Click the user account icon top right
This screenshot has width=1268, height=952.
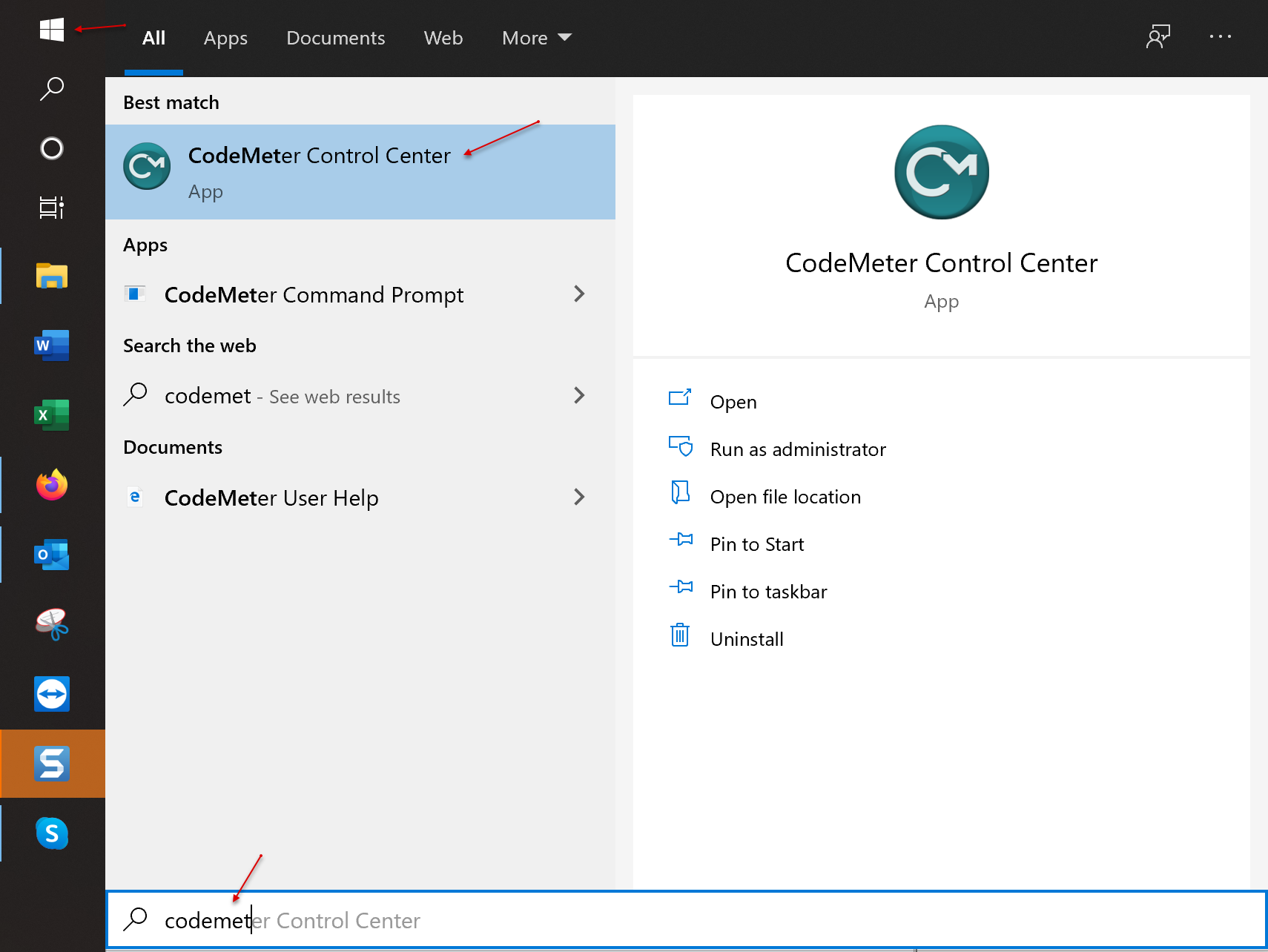(x=1158, y=36)
